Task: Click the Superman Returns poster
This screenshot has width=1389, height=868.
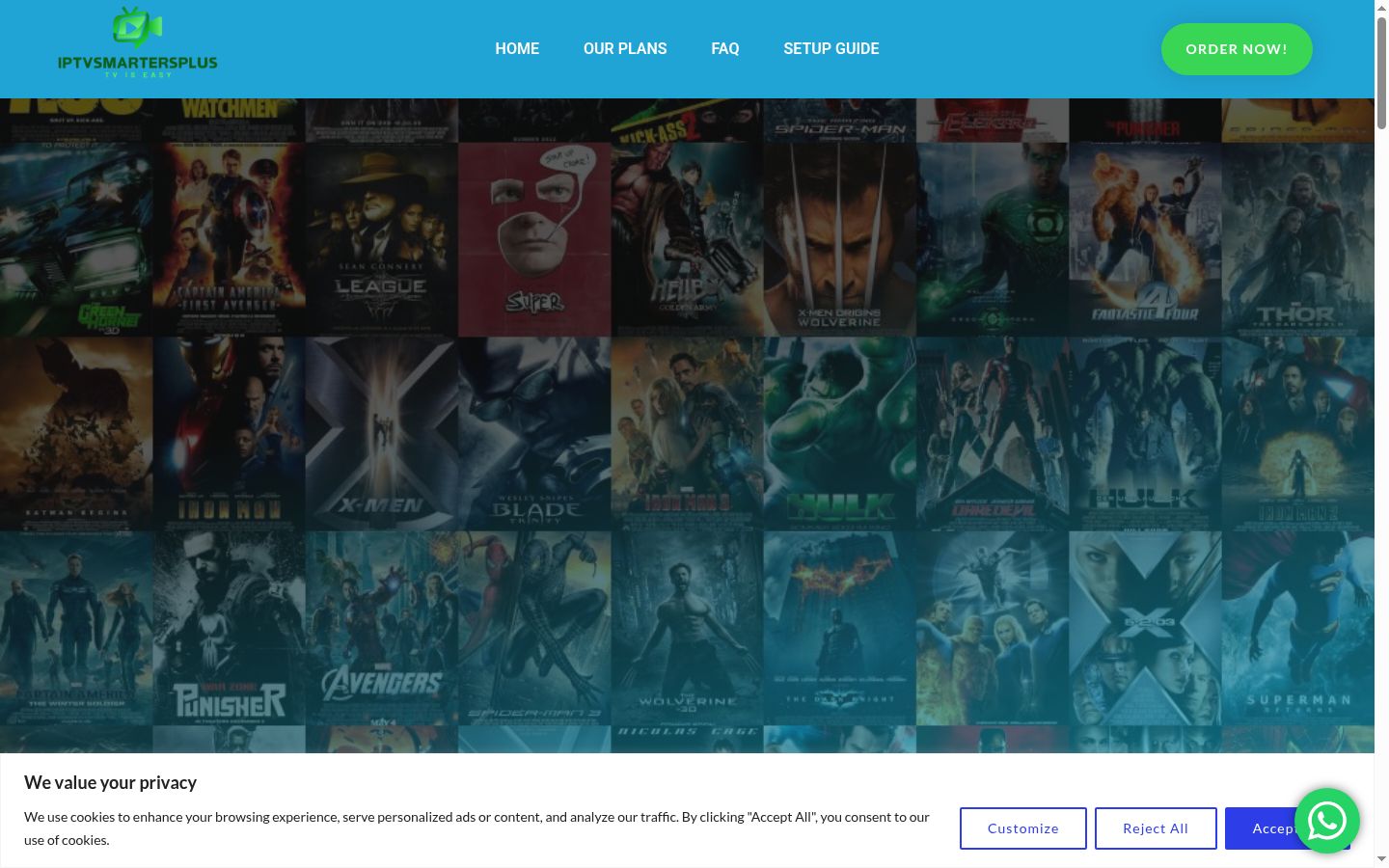Action: click(1298, 628)
